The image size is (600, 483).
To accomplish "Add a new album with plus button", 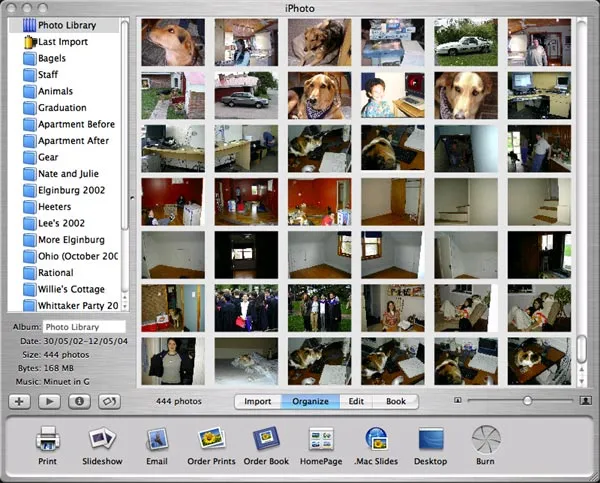I will click(x=20, y=401).
